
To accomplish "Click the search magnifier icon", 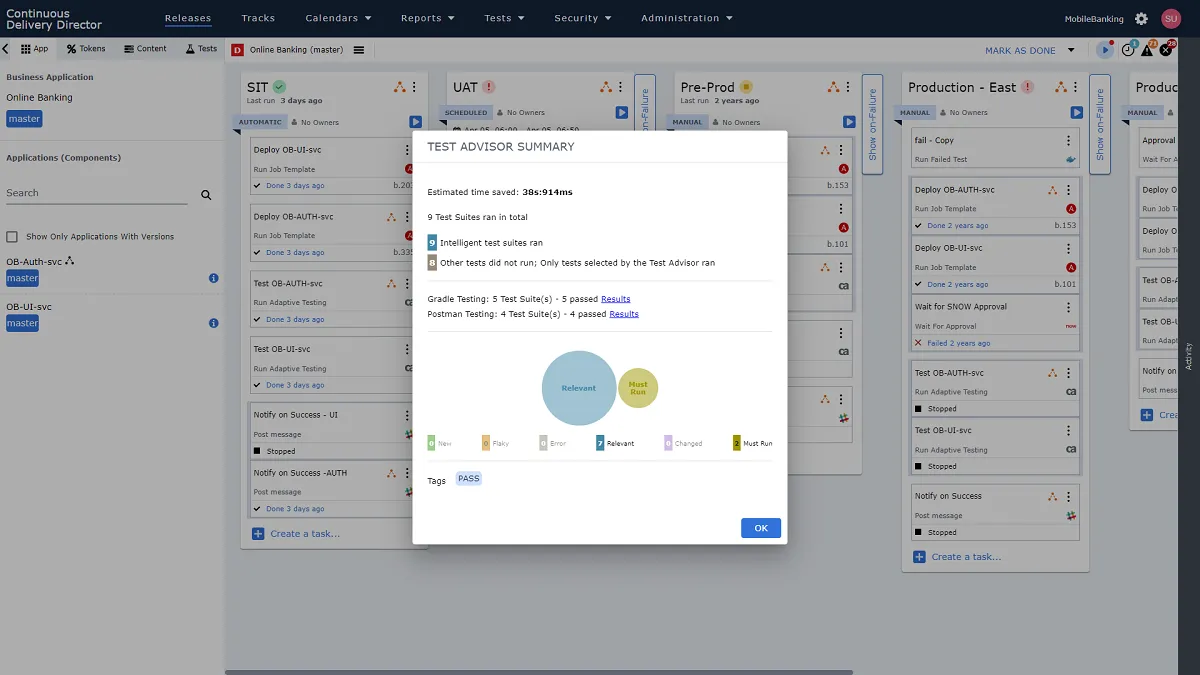I will [206, 195].
